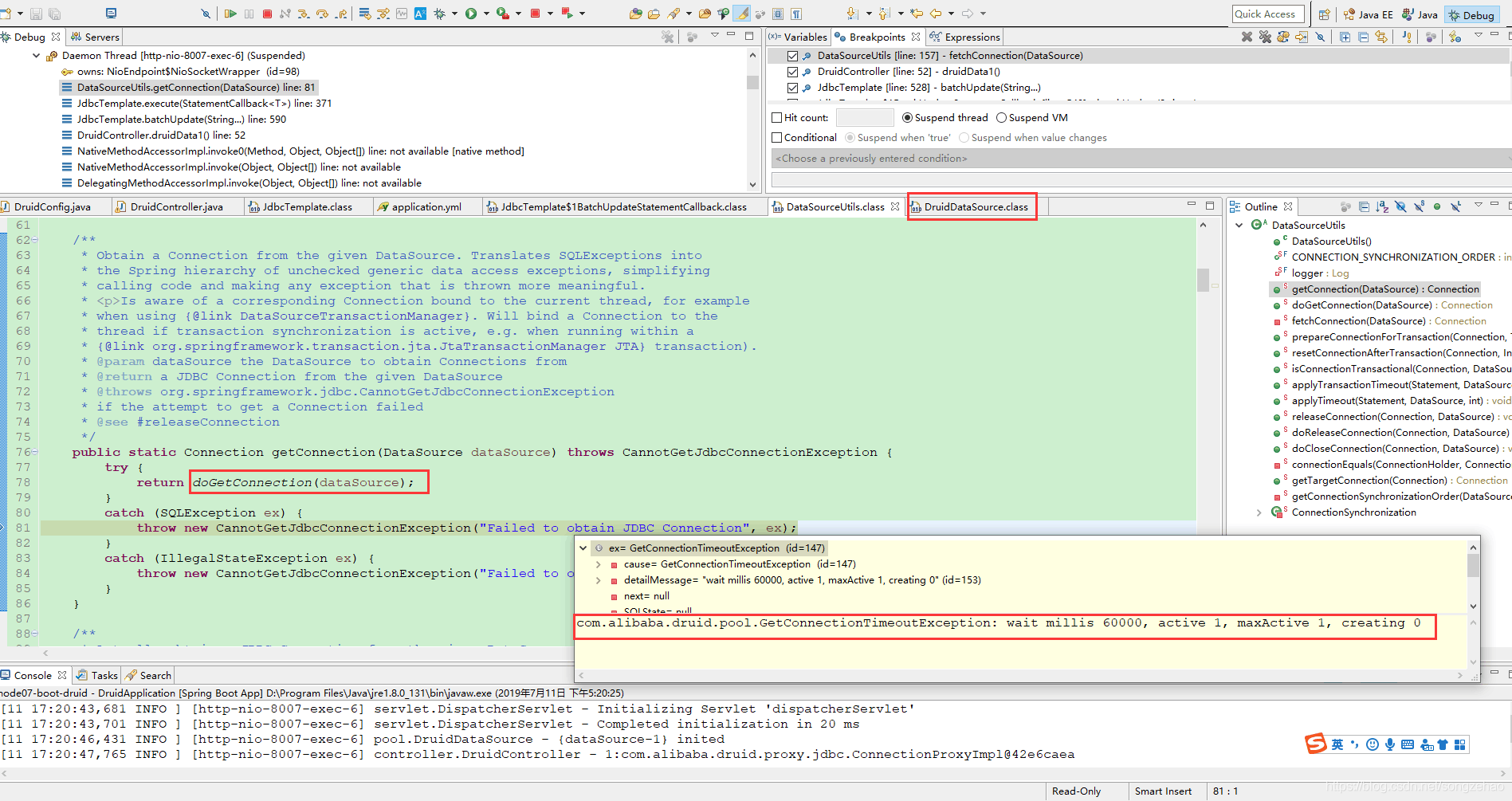Image resolution: width=1512 pixels, height=801 pixels.
Task: Collapse the ex GetConnectionTimeoutException variable
Action: (x=583, y=548)
